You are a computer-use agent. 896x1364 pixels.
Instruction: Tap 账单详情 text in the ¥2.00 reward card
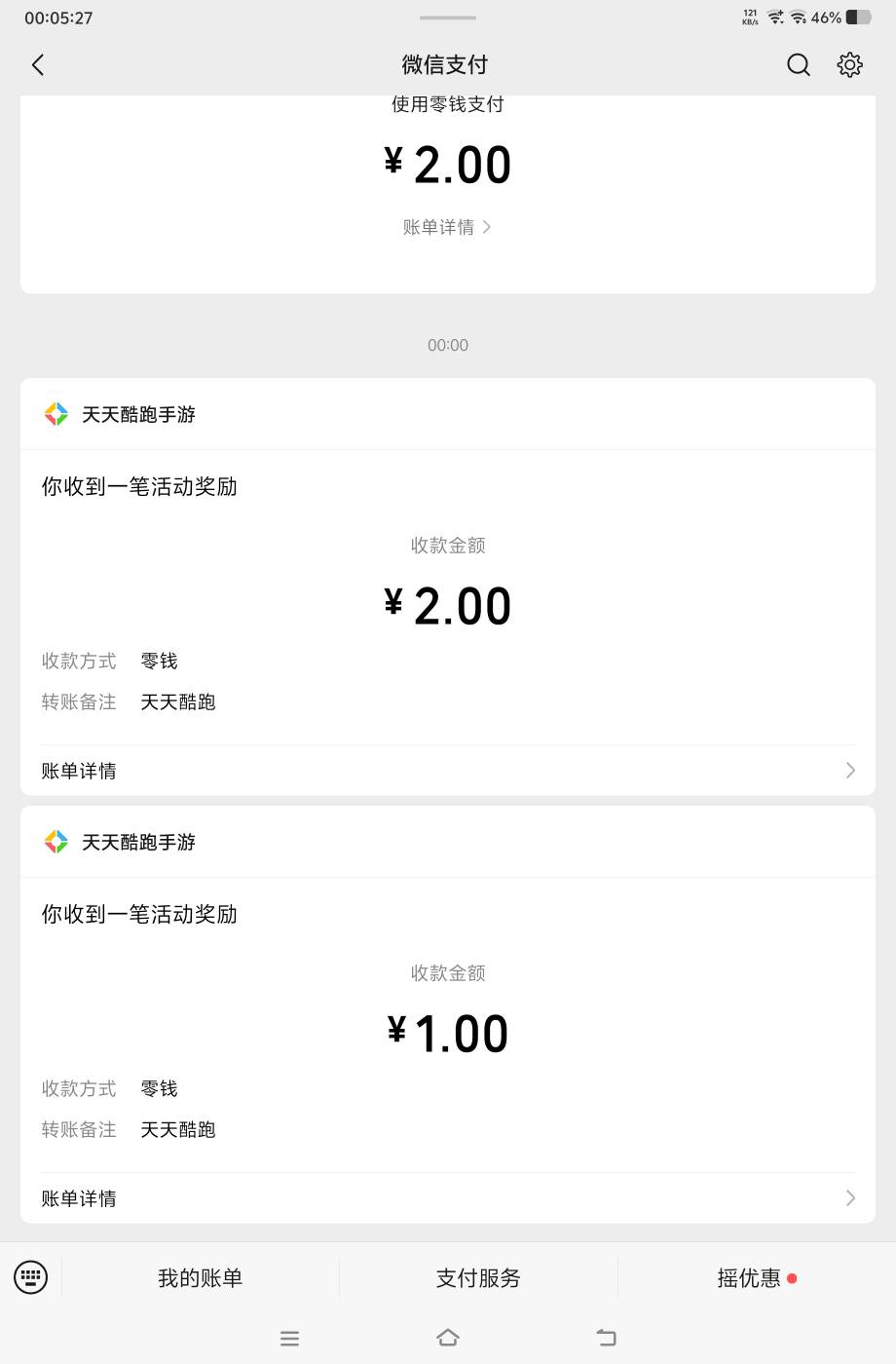coord(79,771)
